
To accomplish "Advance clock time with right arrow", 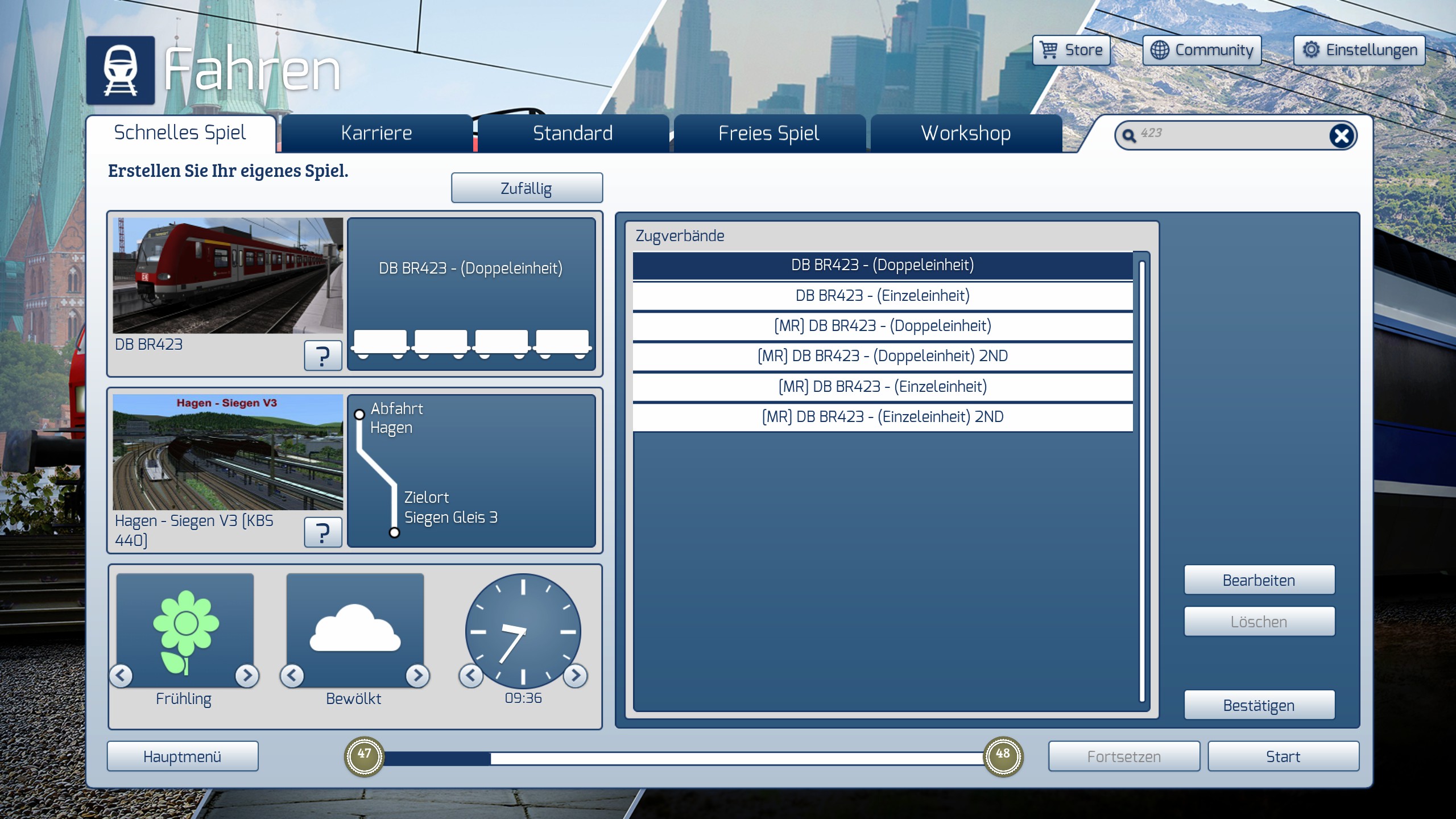I will (x=576, y=675).
